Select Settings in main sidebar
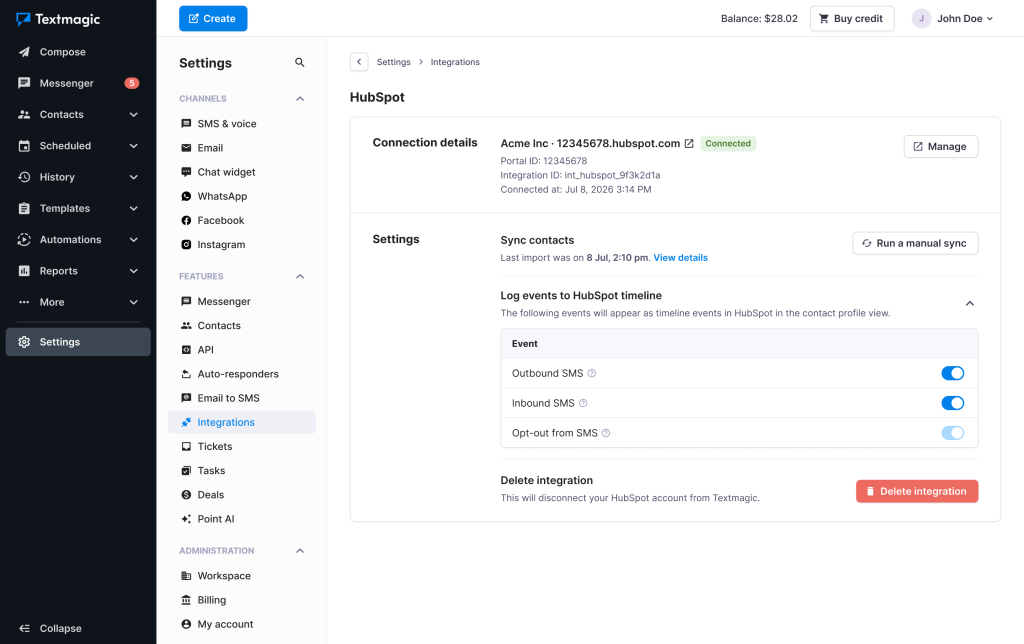This screenshot has height=644, width=1024. 78,342
